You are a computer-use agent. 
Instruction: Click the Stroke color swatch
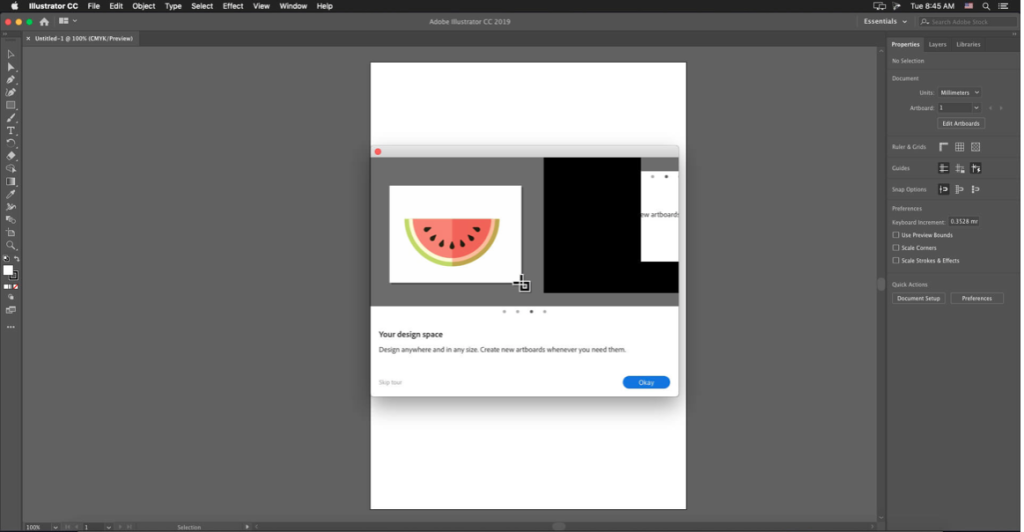tap(14, 276)
